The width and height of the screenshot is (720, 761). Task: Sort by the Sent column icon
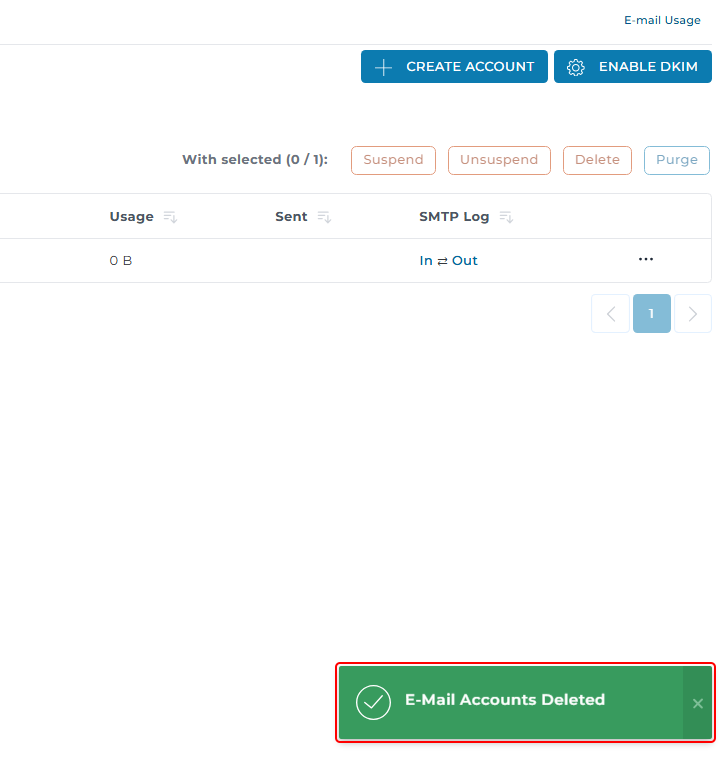324,217
